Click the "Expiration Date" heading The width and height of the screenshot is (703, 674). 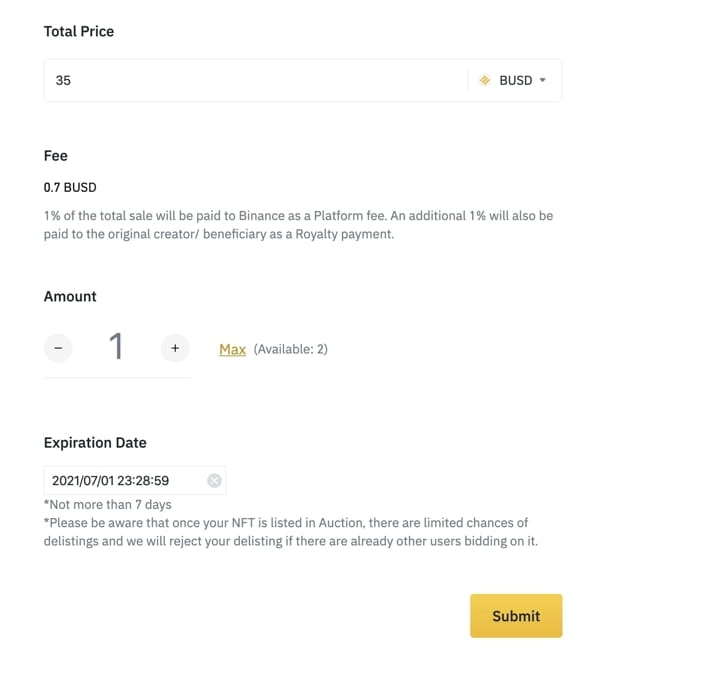[95, 442]
